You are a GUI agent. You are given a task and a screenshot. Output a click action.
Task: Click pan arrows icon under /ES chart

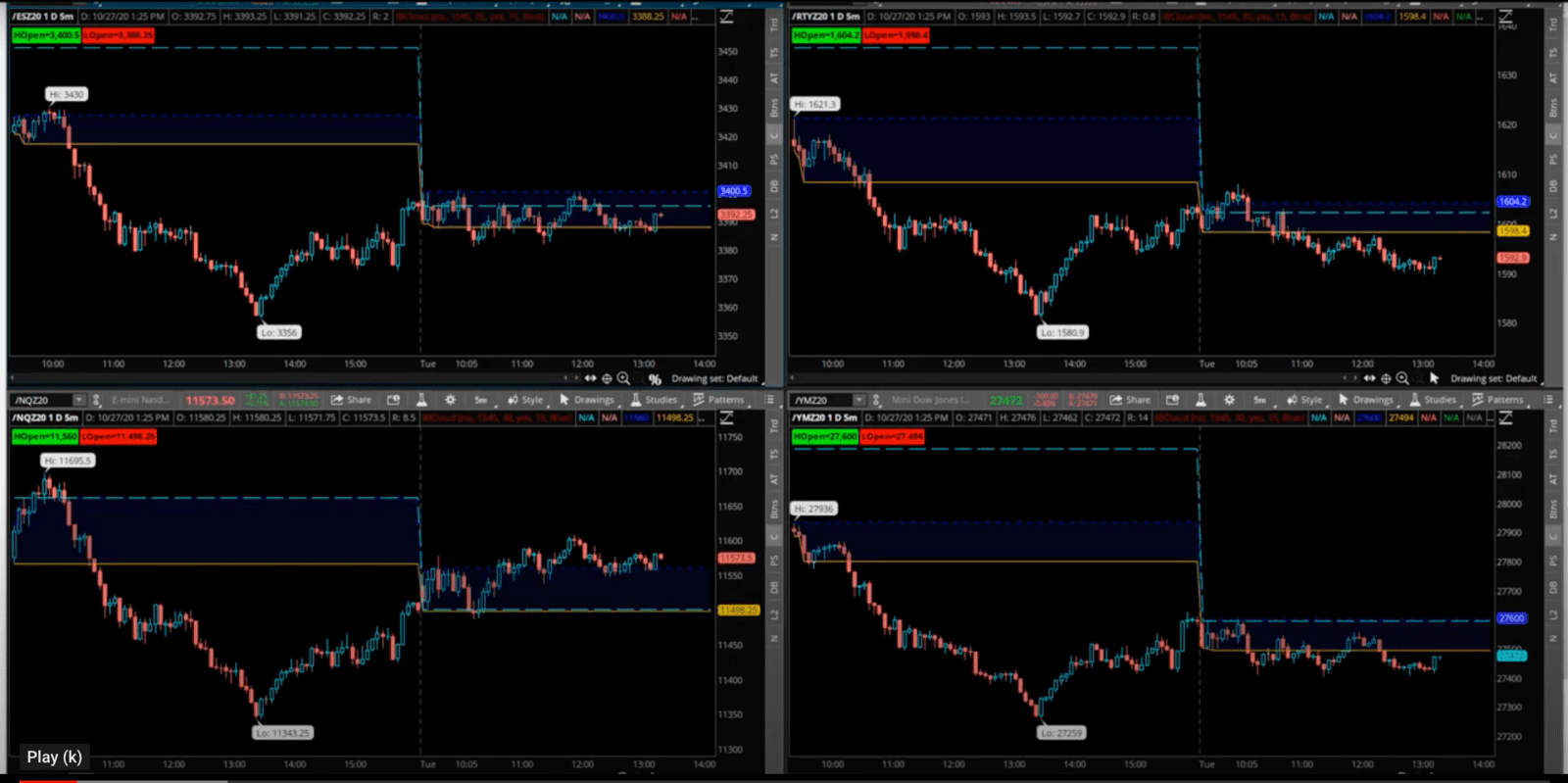tap(590, 378)
